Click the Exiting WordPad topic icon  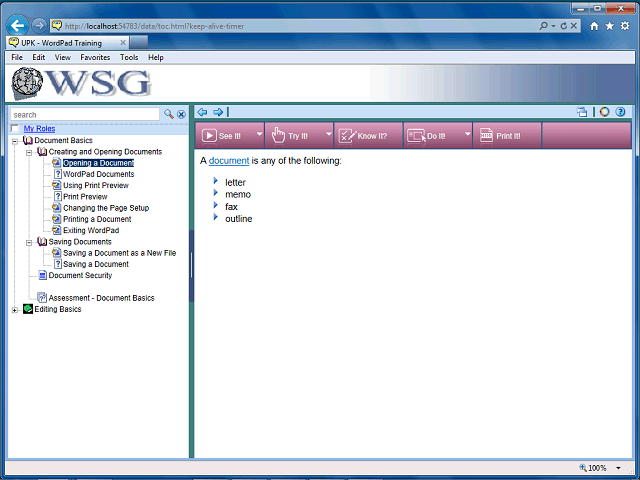[x=56, y=230]
